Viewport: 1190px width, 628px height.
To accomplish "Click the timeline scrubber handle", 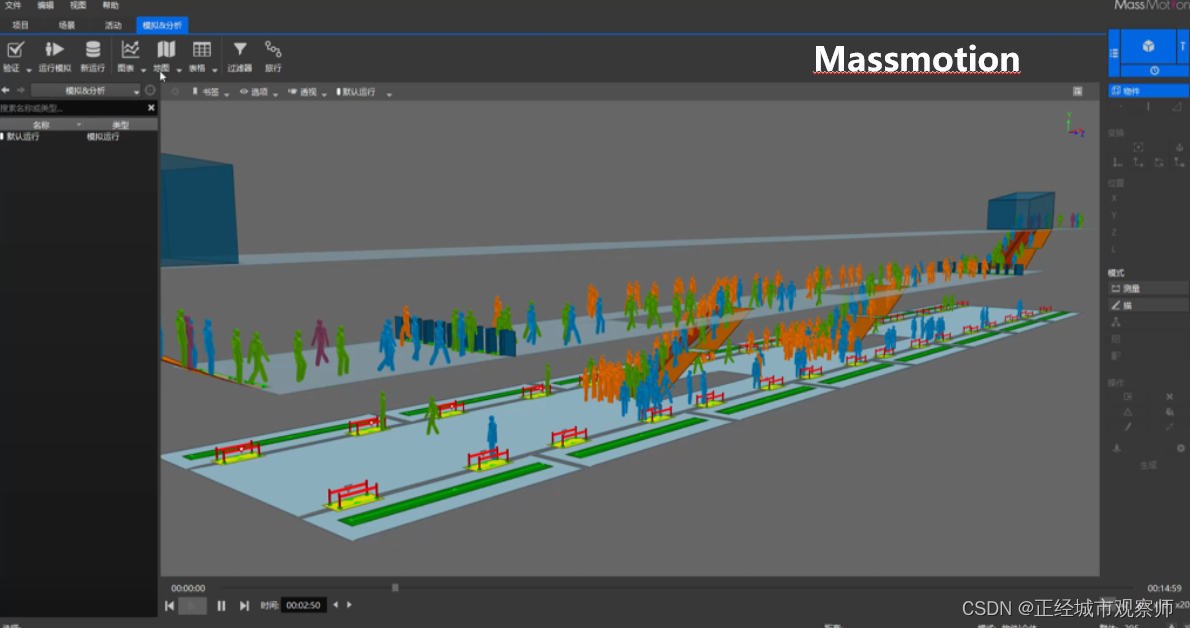I will (395, 588).
